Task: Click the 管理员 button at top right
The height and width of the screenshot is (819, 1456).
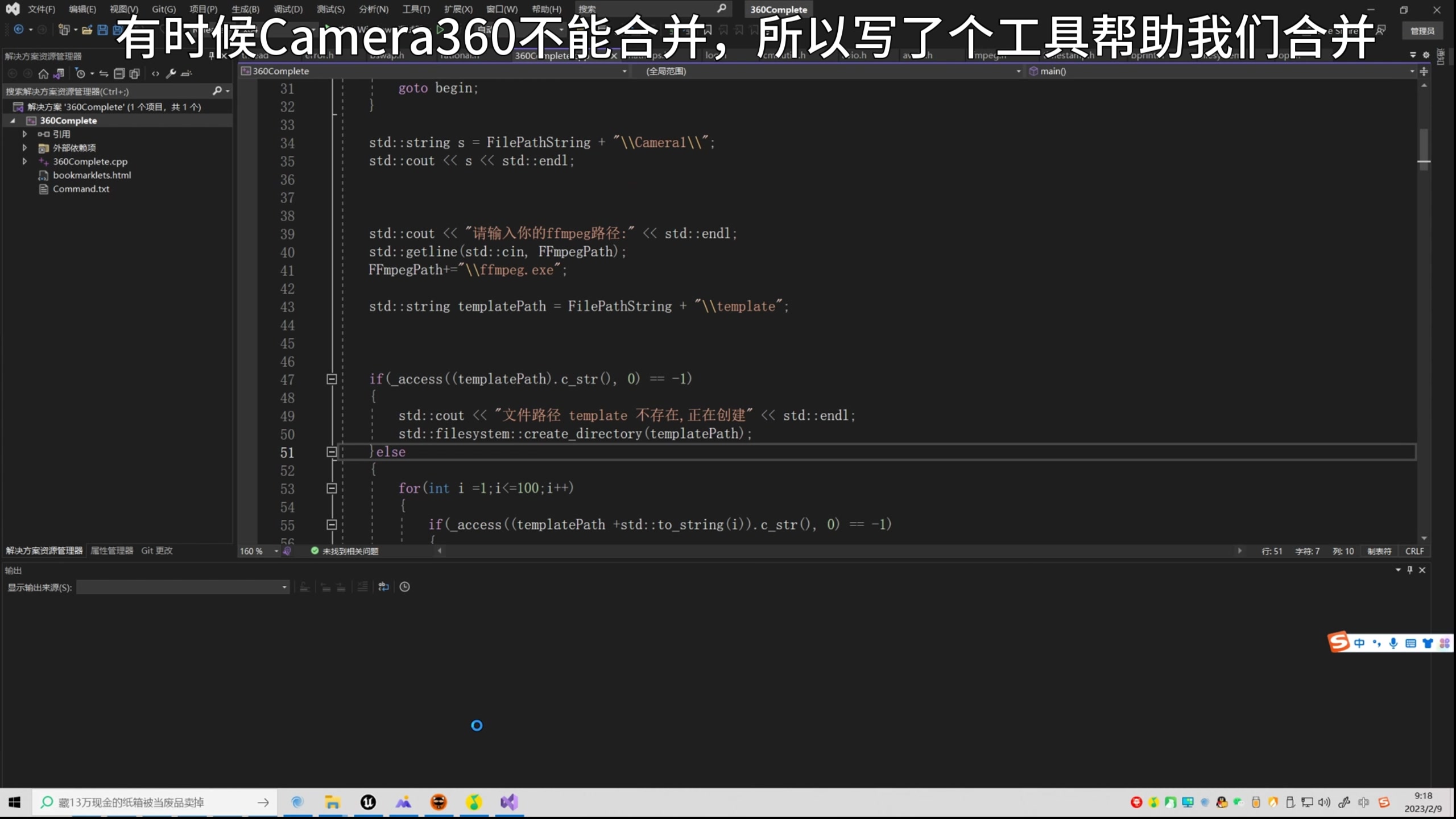Action: pyautogui.click(x=1422, y=31)
